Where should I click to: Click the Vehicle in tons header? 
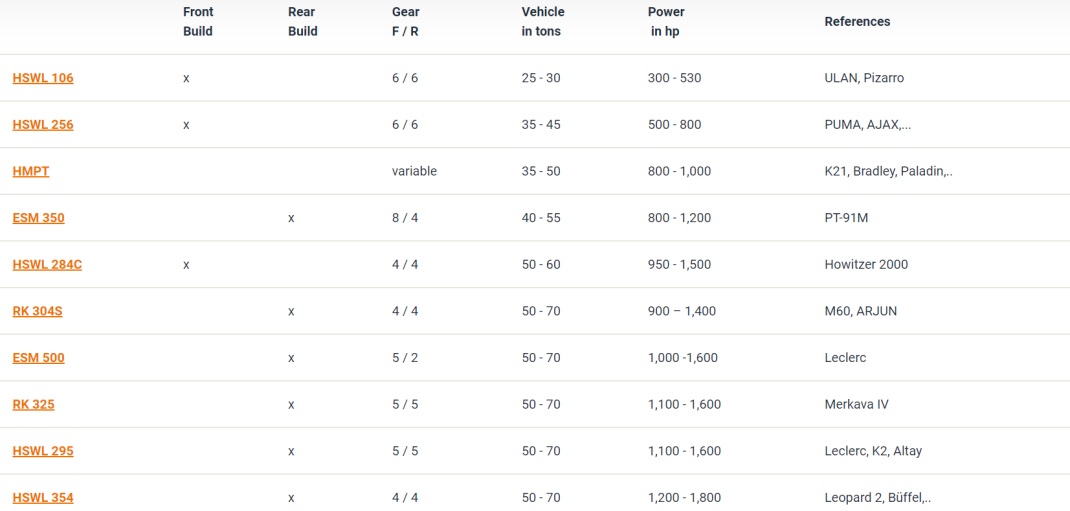pyautogui.click(x=543, y=21)
